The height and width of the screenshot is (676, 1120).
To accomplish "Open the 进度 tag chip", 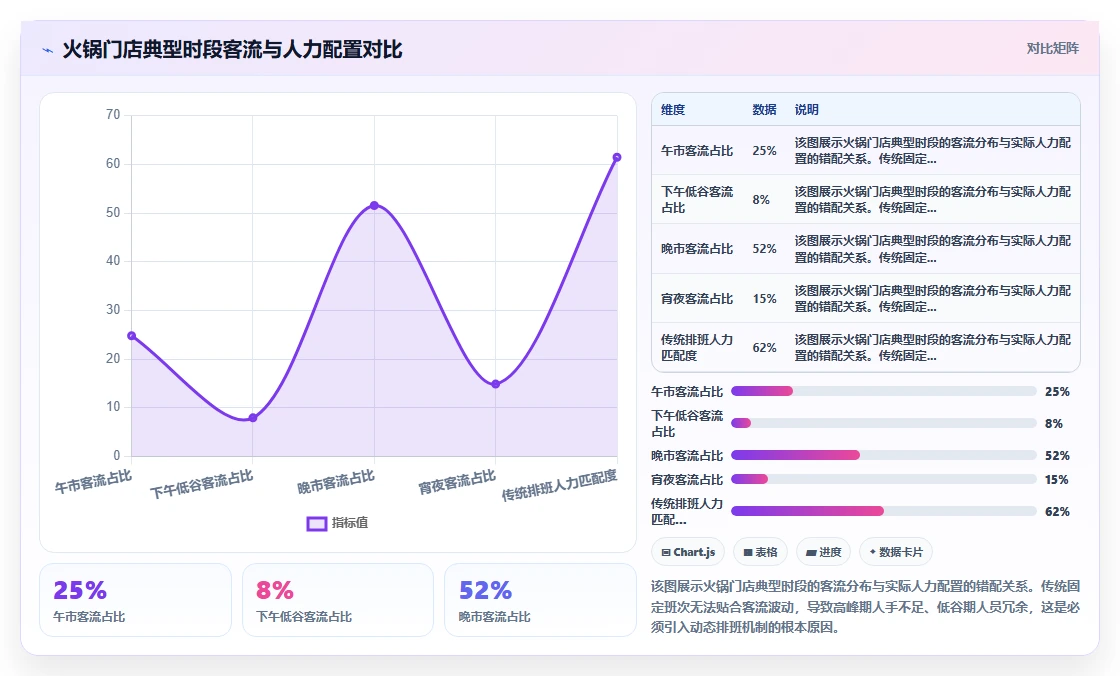I will click(823, 552).
